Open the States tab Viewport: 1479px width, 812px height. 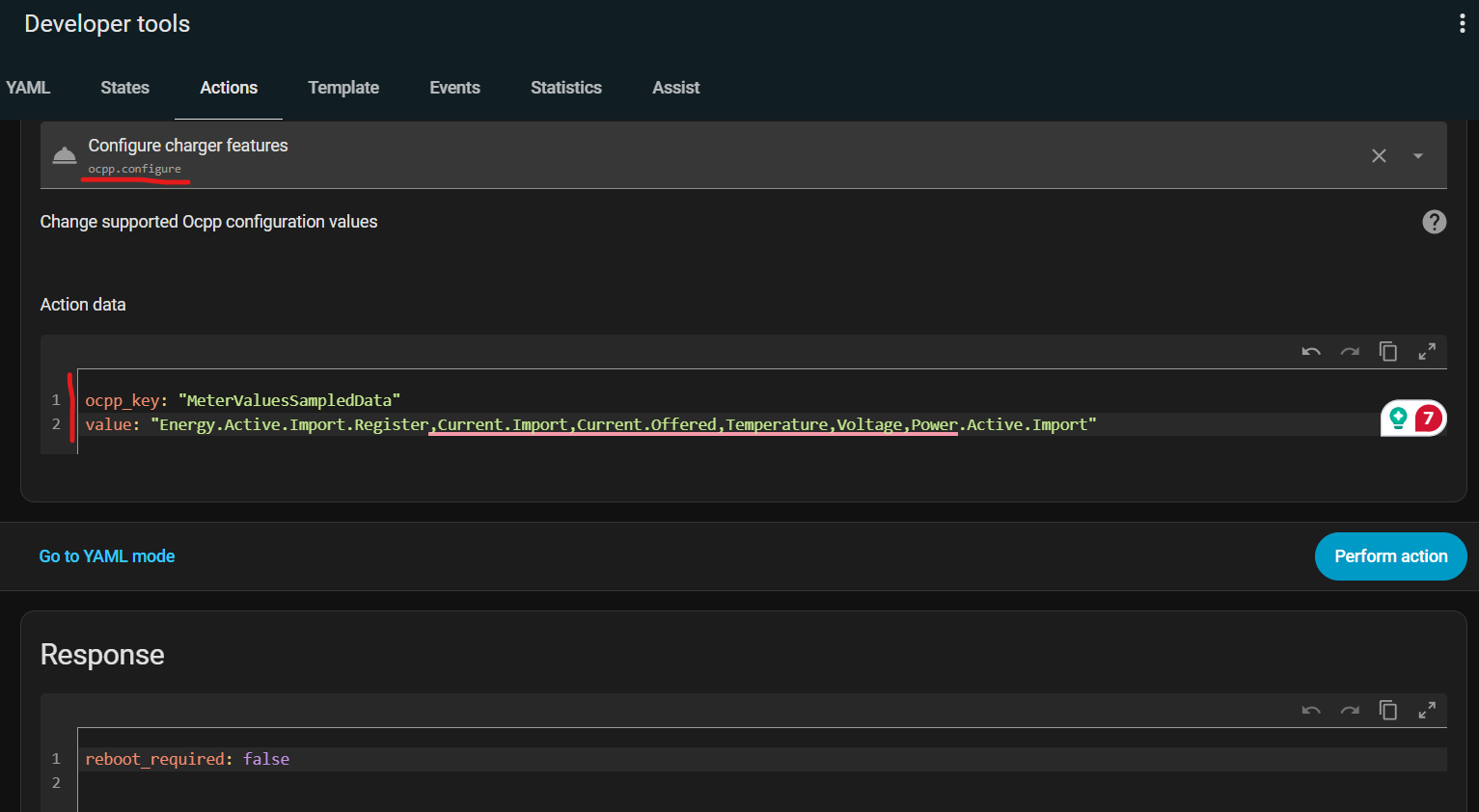124,88
